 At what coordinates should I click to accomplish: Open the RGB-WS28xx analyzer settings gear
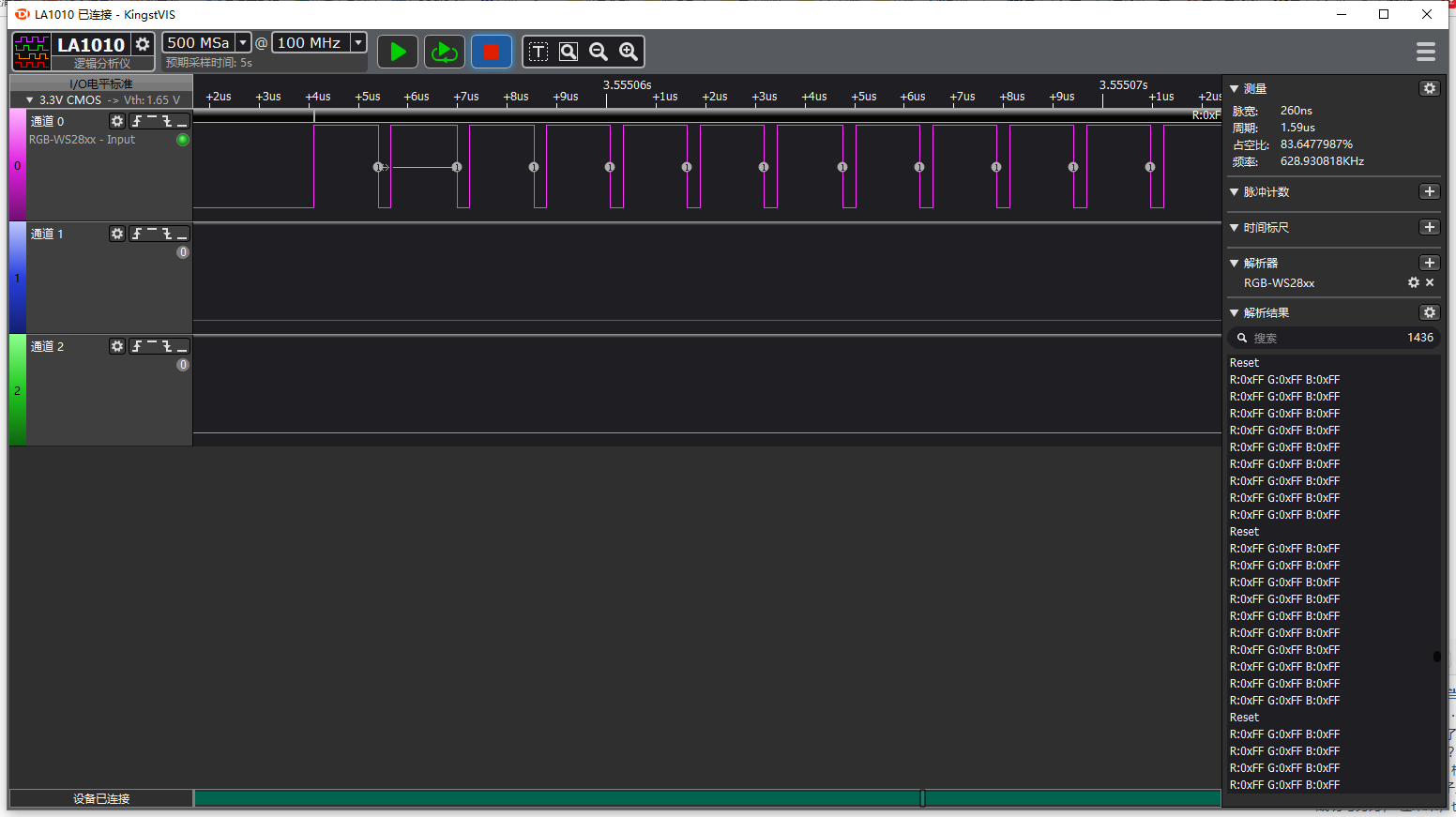pos(1414,282)
